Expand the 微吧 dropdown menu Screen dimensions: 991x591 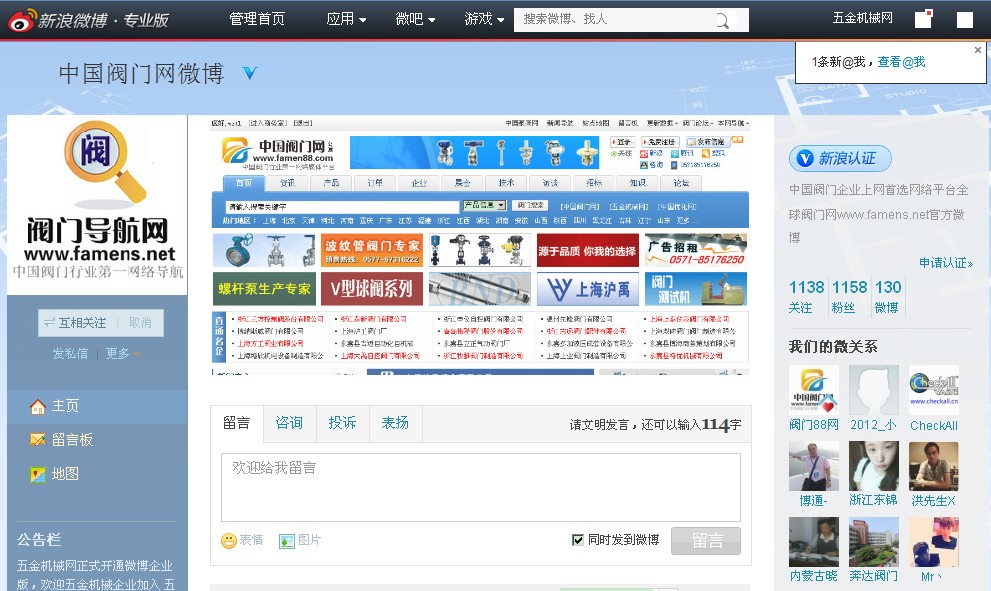[415, 19]
